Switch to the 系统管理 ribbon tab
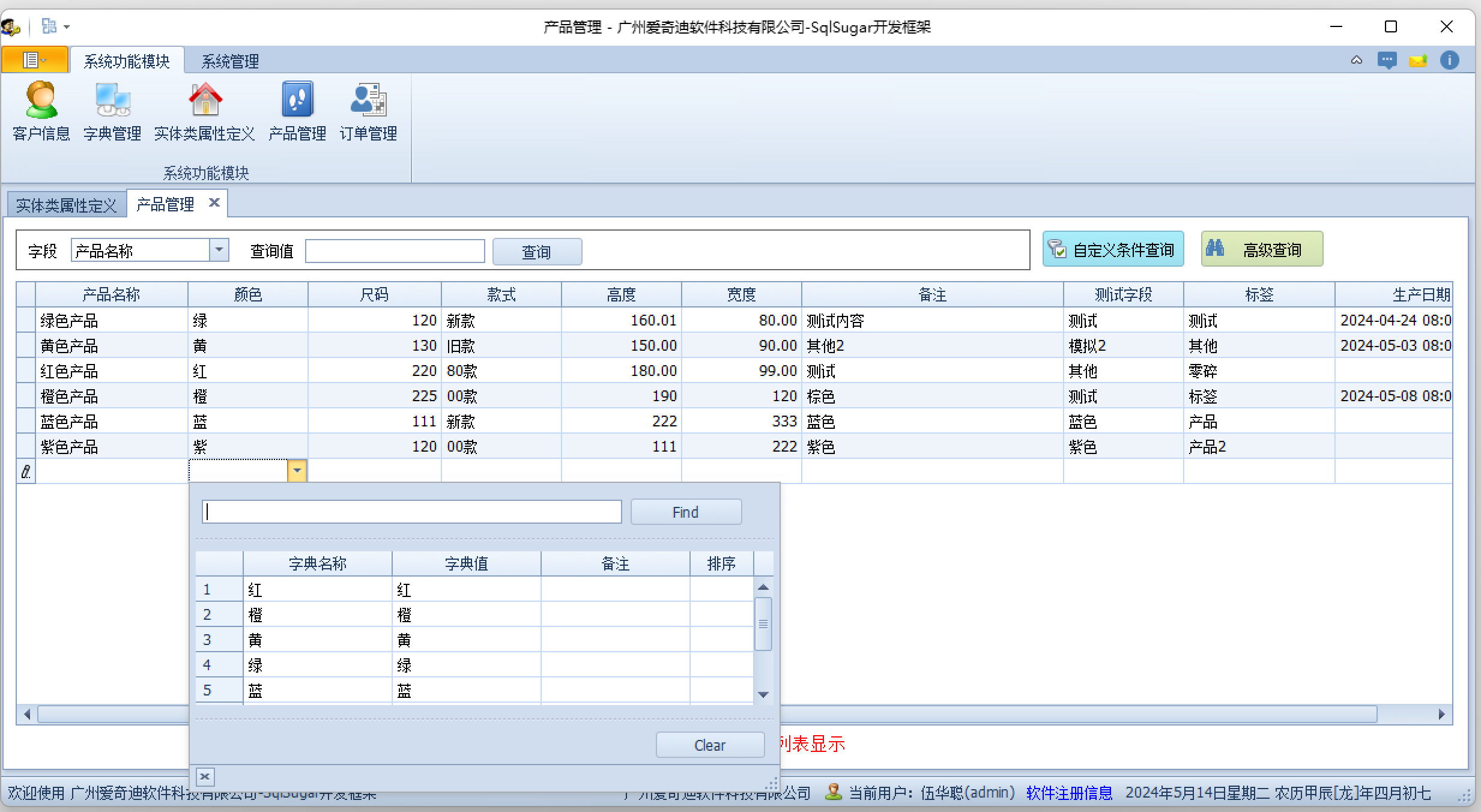1481x812 pixels. tap(229, 61)
